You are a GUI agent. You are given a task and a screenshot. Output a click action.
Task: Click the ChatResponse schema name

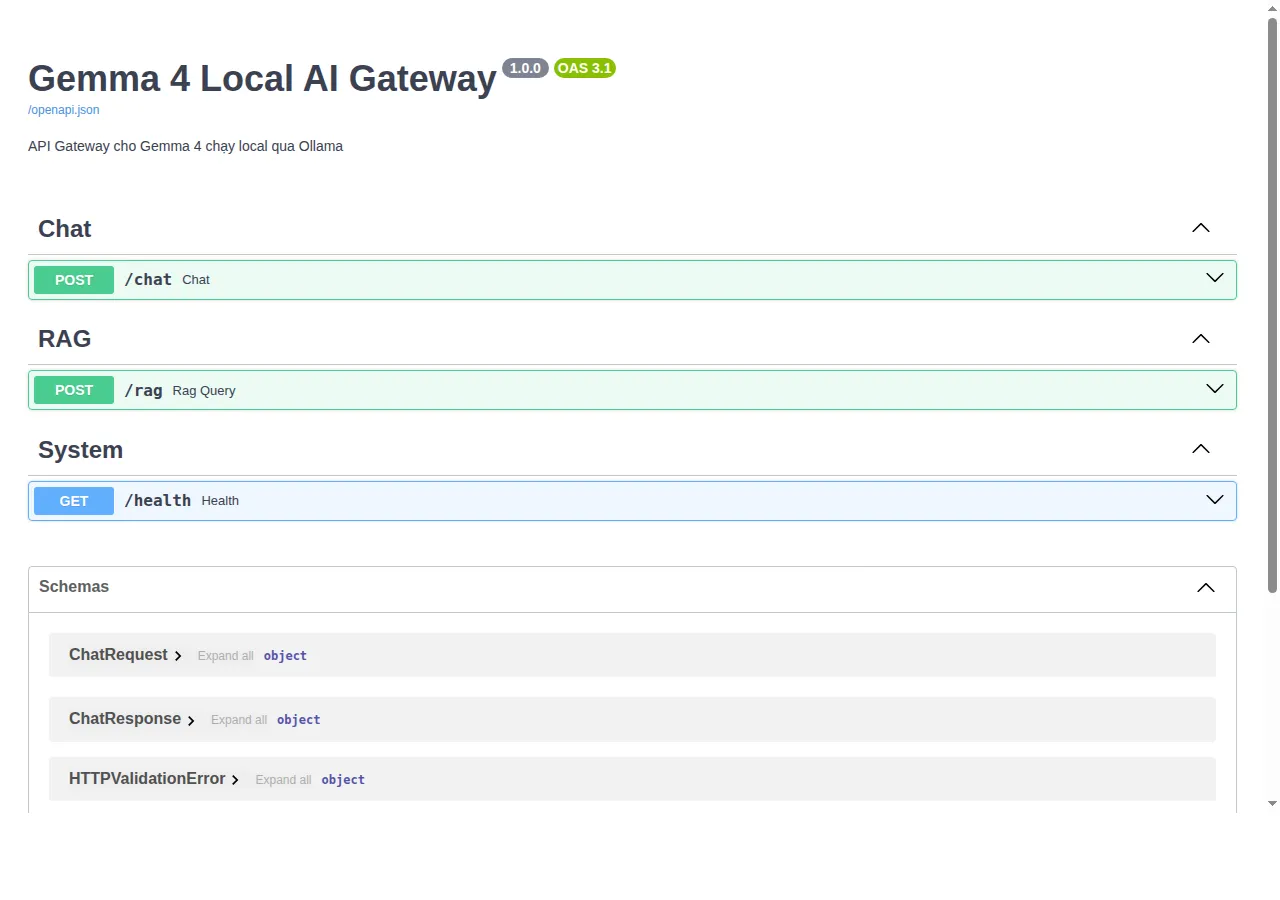click(125, 719)
